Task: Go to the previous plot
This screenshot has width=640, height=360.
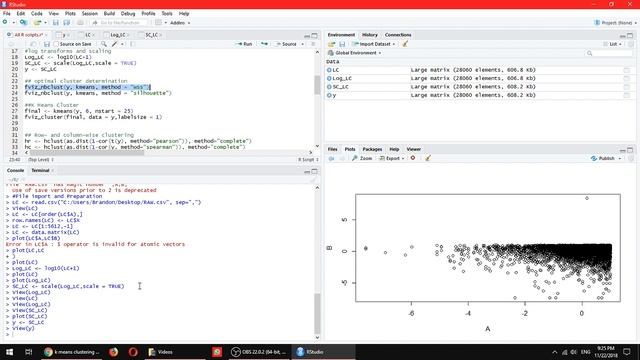Action: pos(331,158)
